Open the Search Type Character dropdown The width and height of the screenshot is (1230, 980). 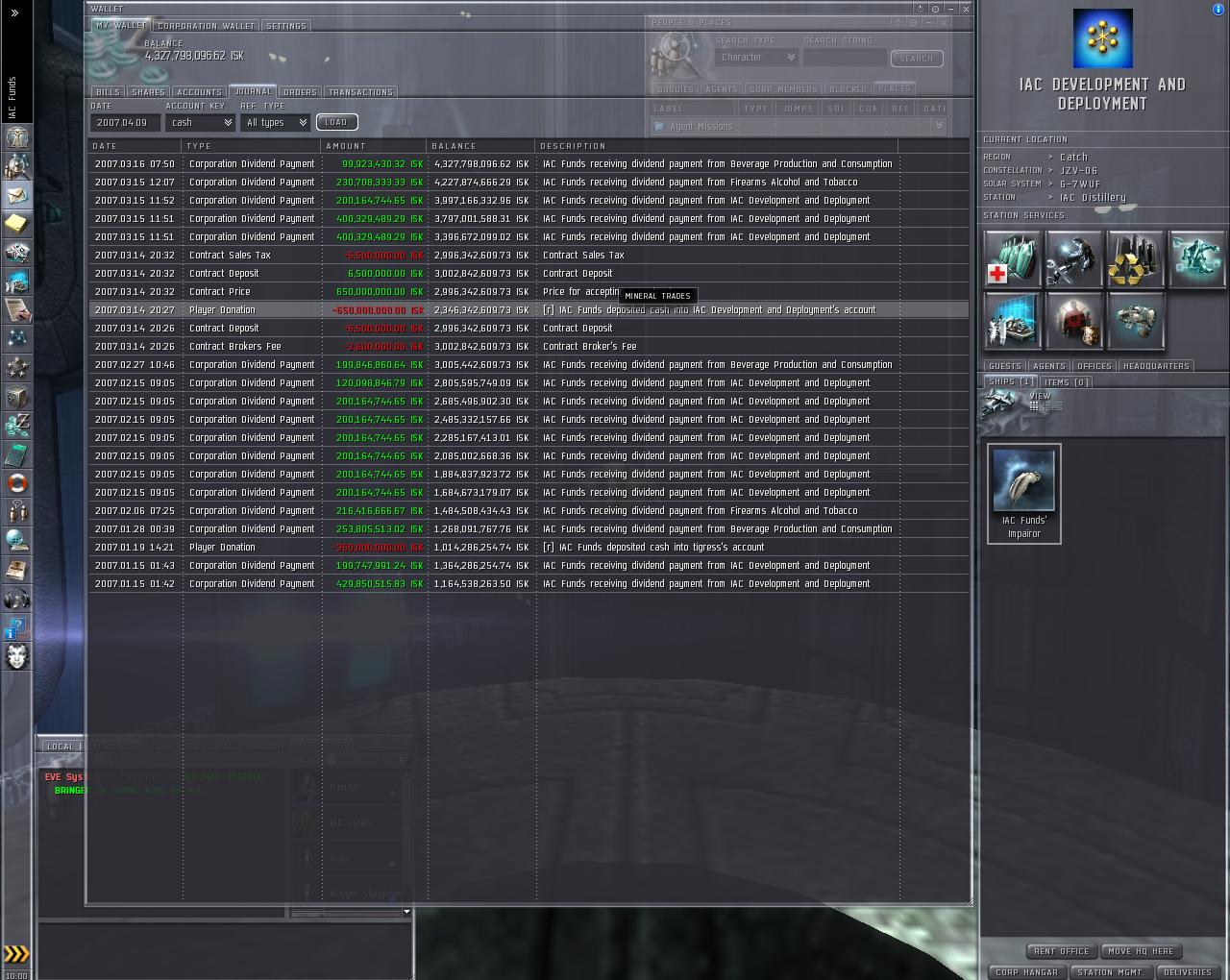(x=757, y=58)
